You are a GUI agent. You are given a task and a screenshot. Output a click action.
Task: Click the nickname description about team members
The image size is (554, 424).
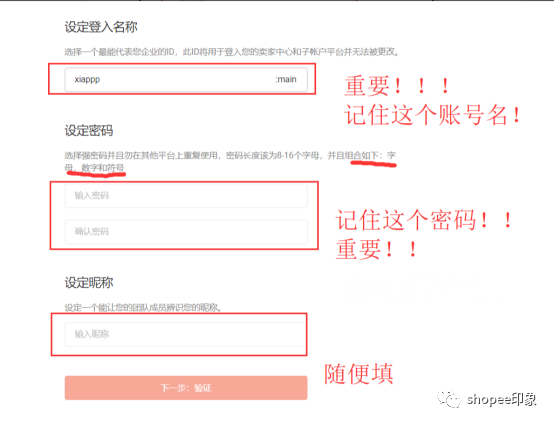(143, 307)
